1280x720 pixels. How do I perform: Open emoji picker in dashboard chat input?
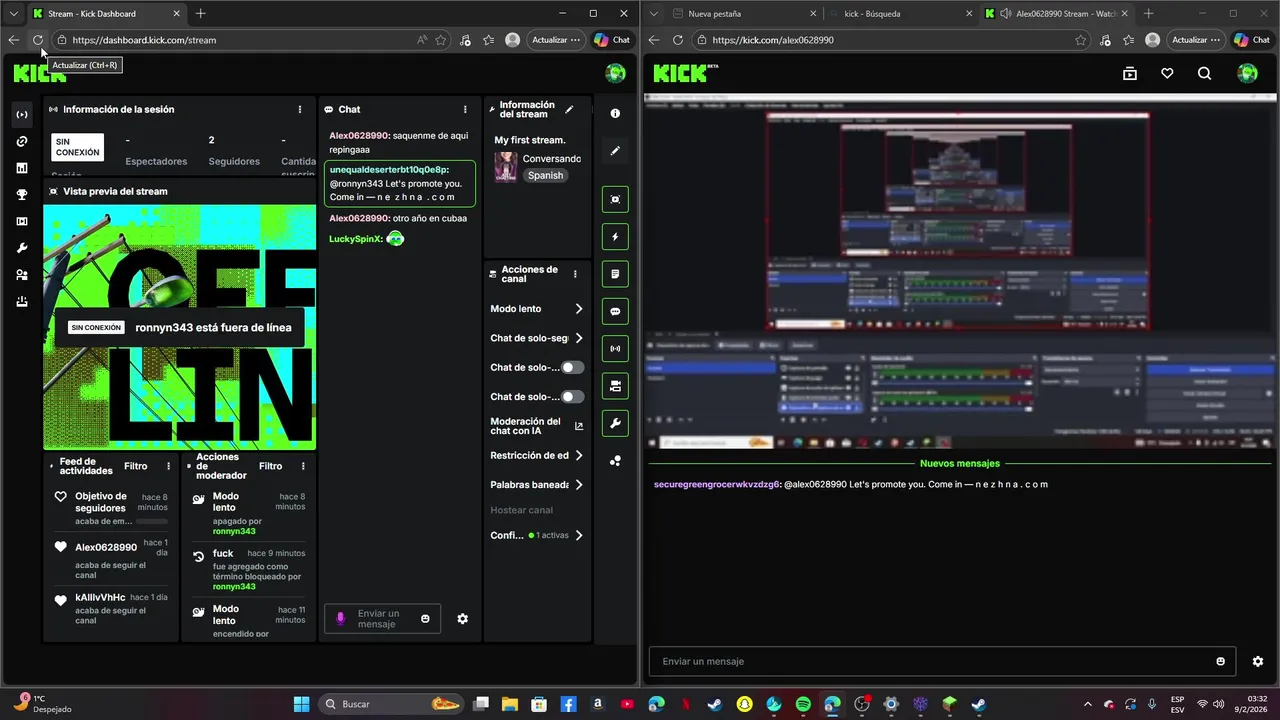click(x=425, y=619)
